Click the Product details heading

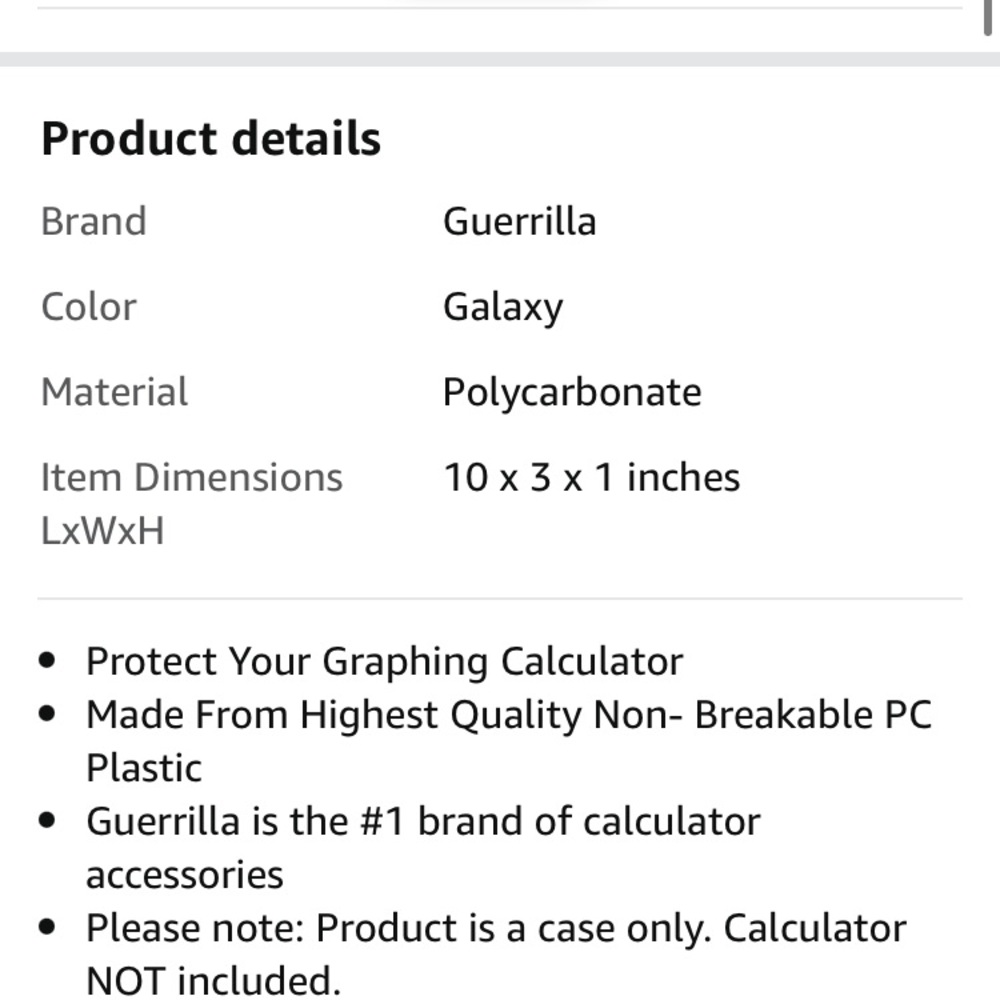(x=211, y=139)
